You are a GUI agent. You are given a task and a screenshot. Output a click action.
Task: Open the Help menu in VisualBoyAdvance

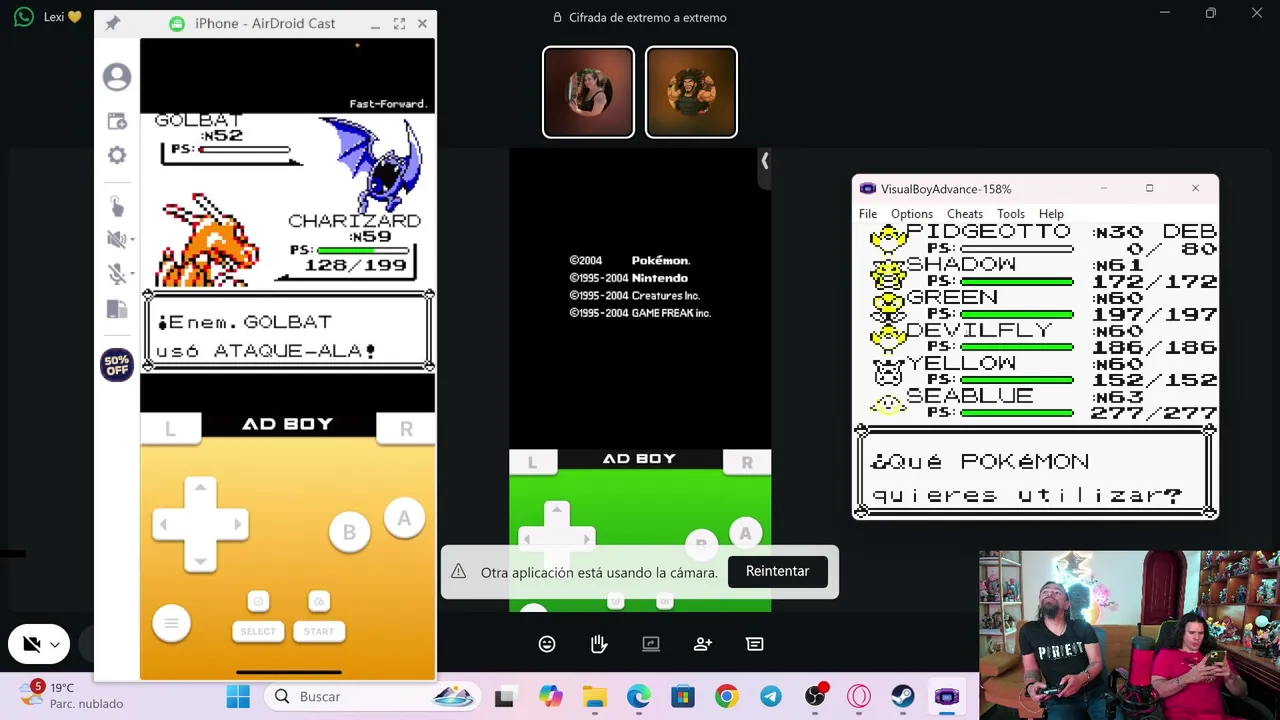1051,214
